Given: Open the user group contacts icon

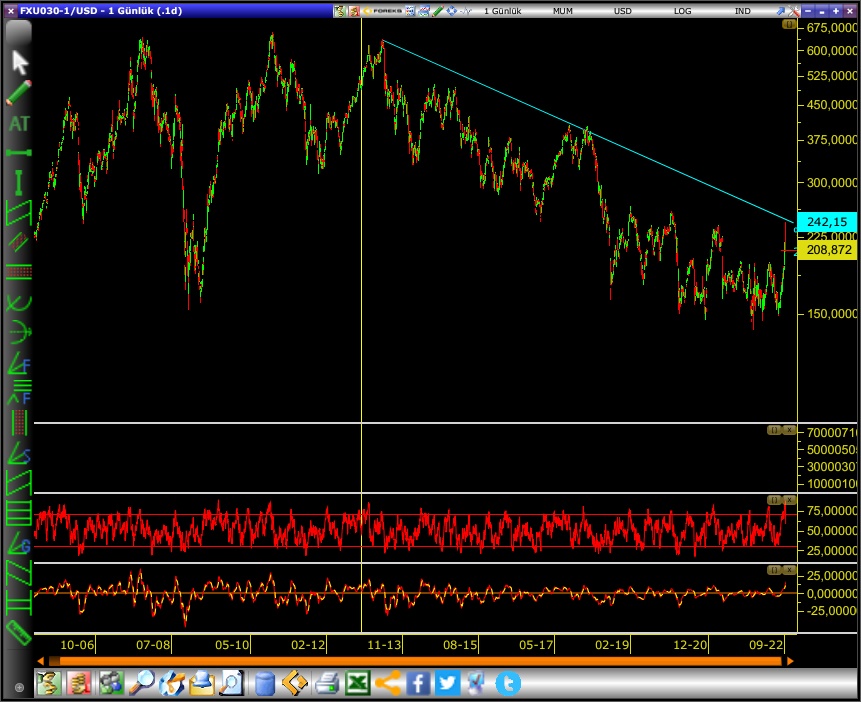Looking at the screenshot, I should point(111,683).
